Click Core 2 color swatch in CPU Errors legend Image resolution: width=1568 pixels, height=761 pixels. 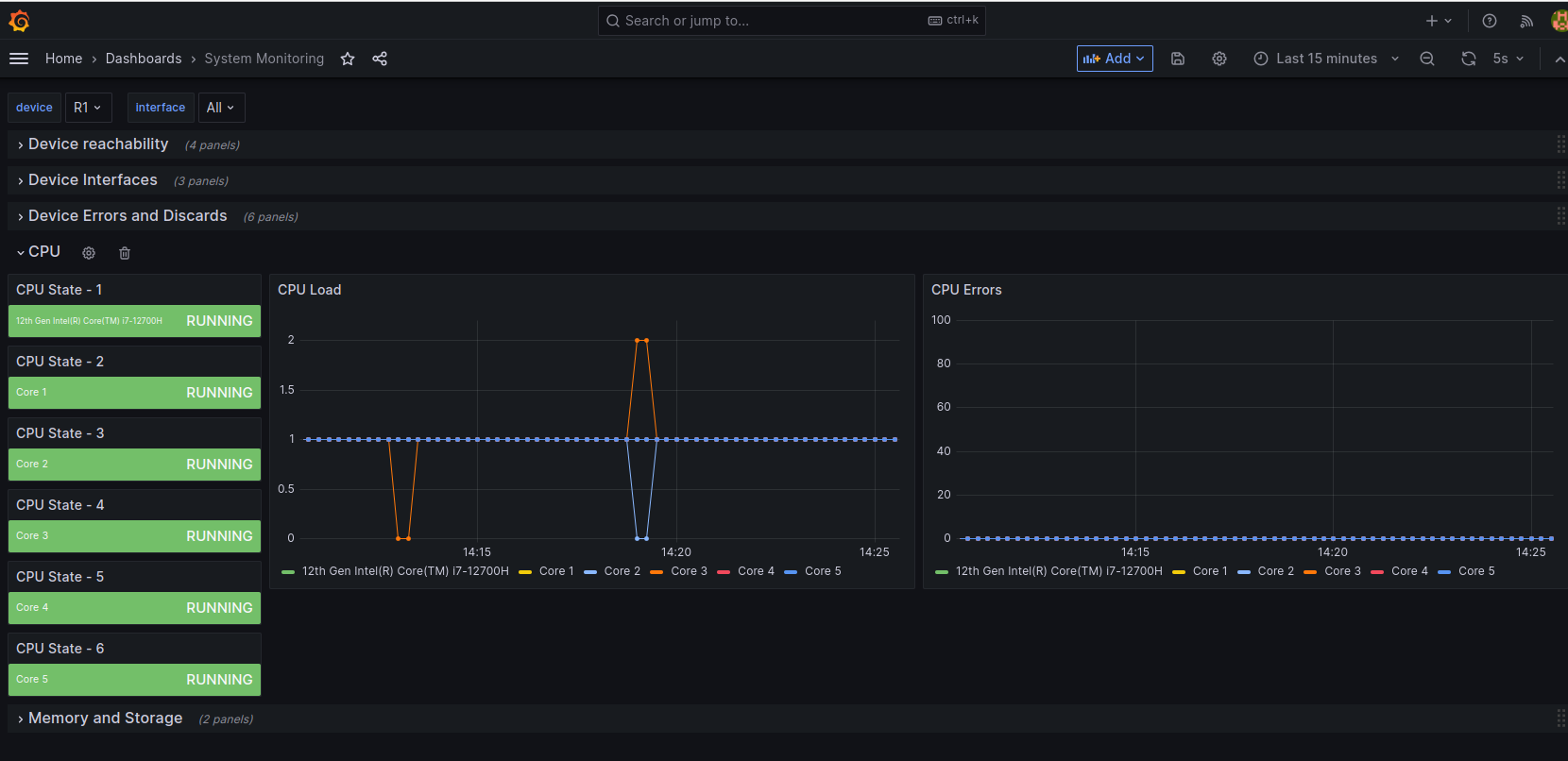pyautogui.click(x=1244, y=572)
